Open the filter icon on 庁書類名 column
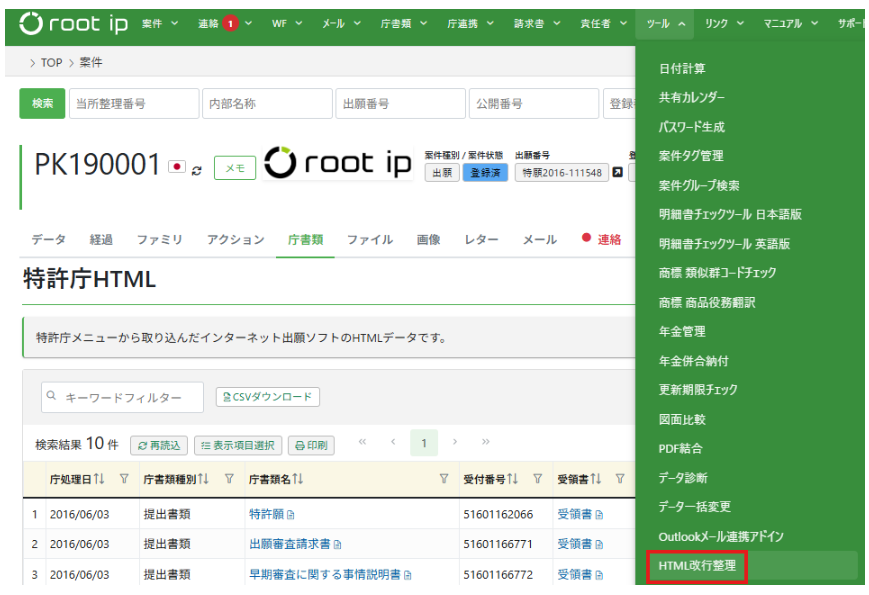Image resolution: width=869 pixels, height=595 pixels. [x=444, y=480]
